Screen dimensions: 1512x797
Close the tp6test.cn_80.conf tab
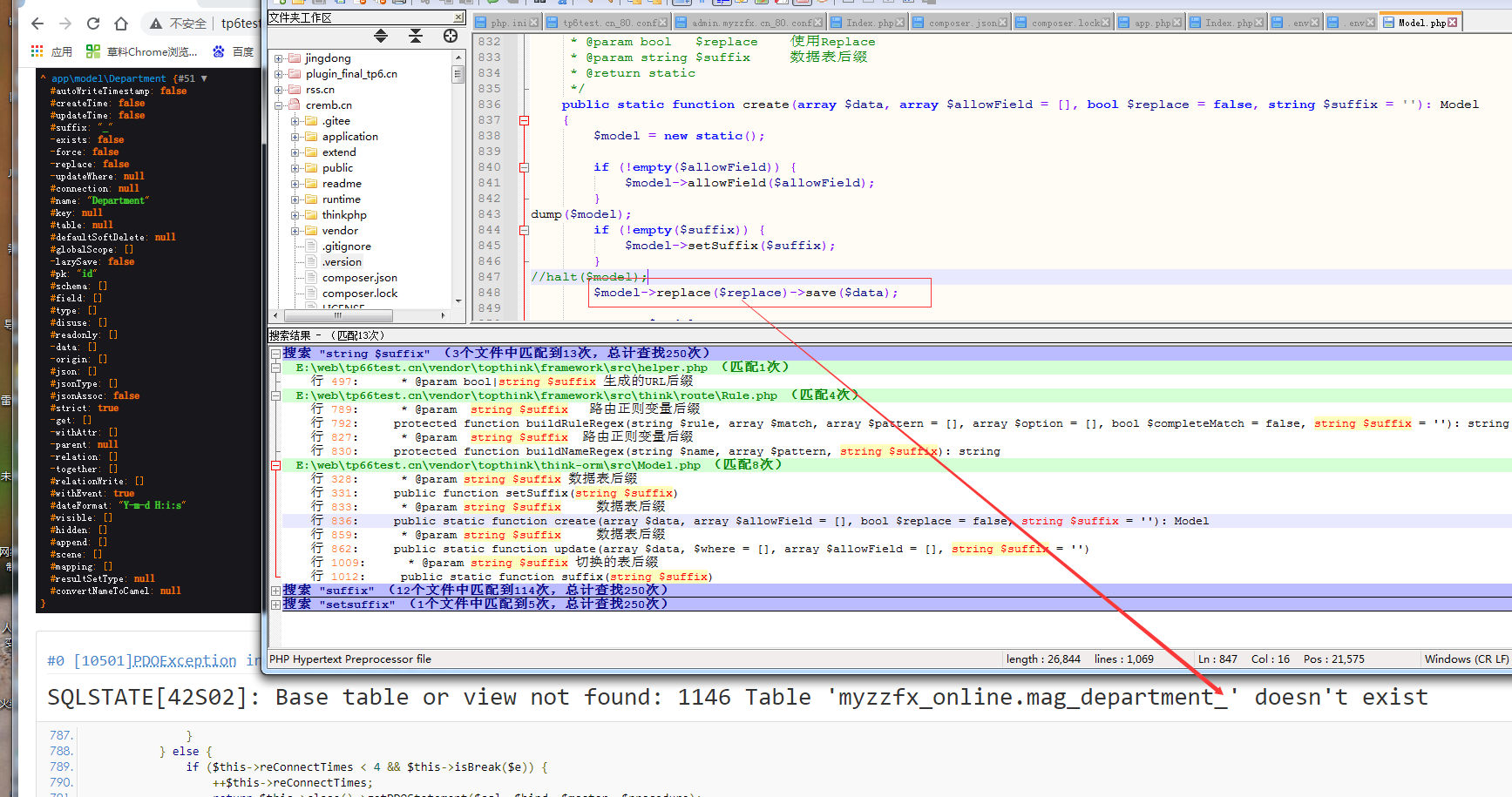(663, 23)
